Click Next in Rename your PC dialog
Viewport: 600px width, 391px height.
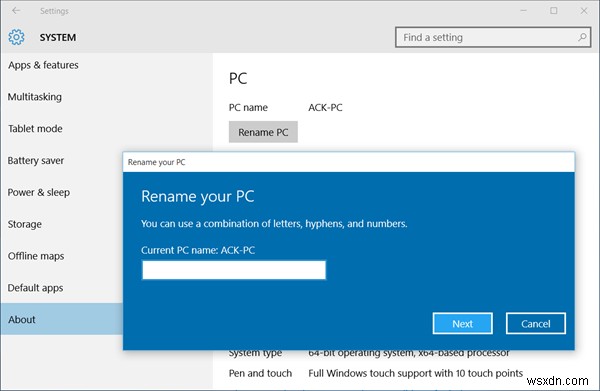point(463,324)
